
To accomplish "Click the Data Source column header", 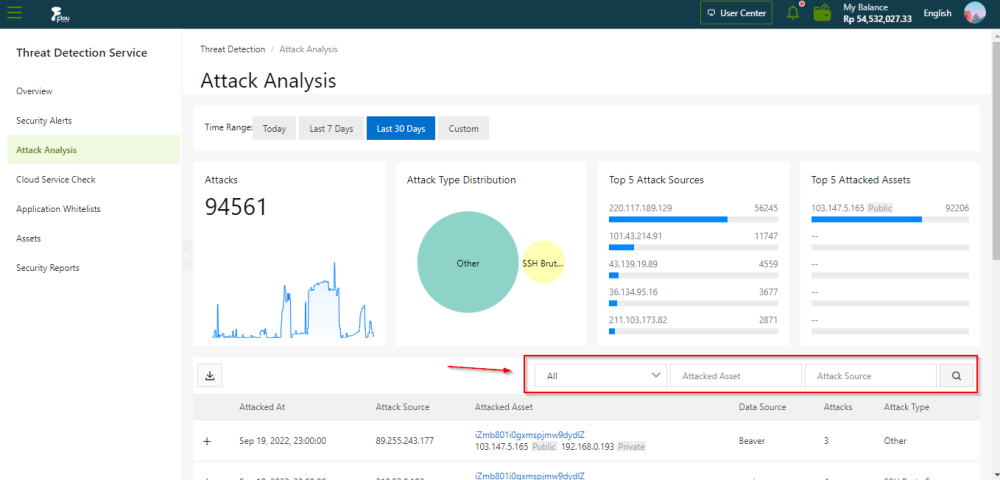I will point(762,407).
